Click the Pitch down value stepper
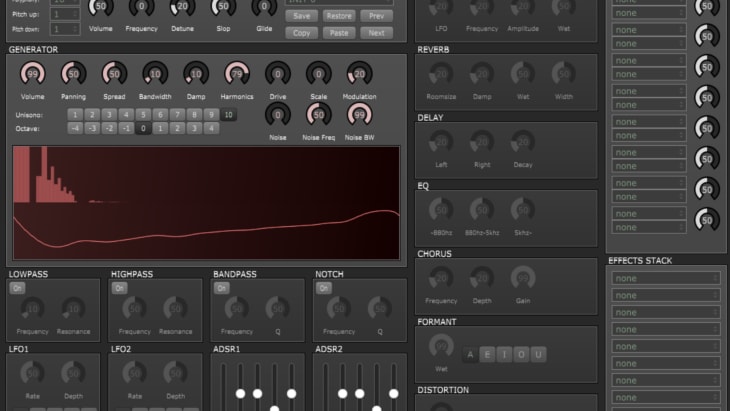Viewport: 730px width, 411px height. click(x=64, y=29)
